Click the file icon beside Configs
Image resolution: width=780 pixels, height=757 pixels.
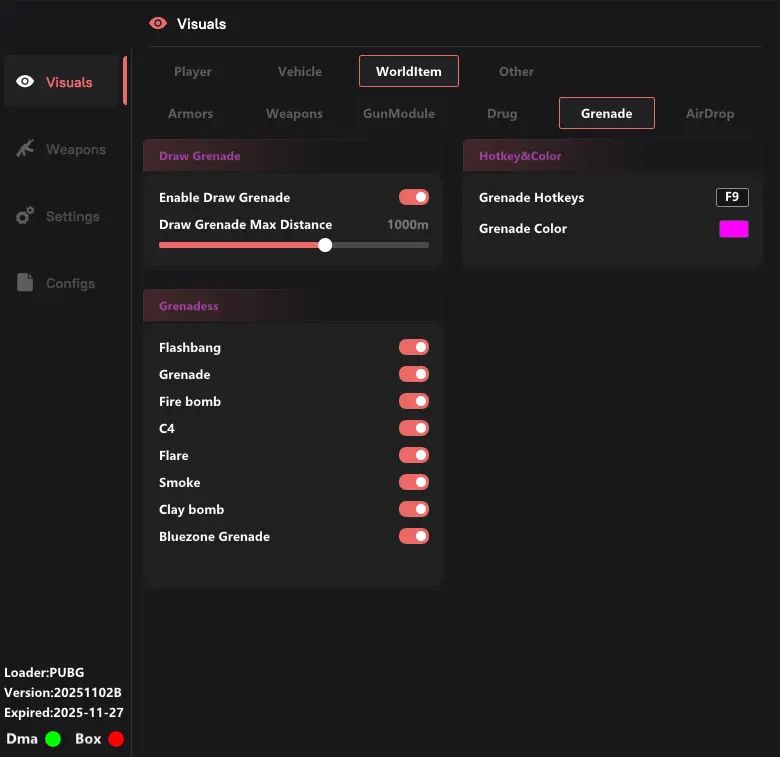[x=26, y=283]
